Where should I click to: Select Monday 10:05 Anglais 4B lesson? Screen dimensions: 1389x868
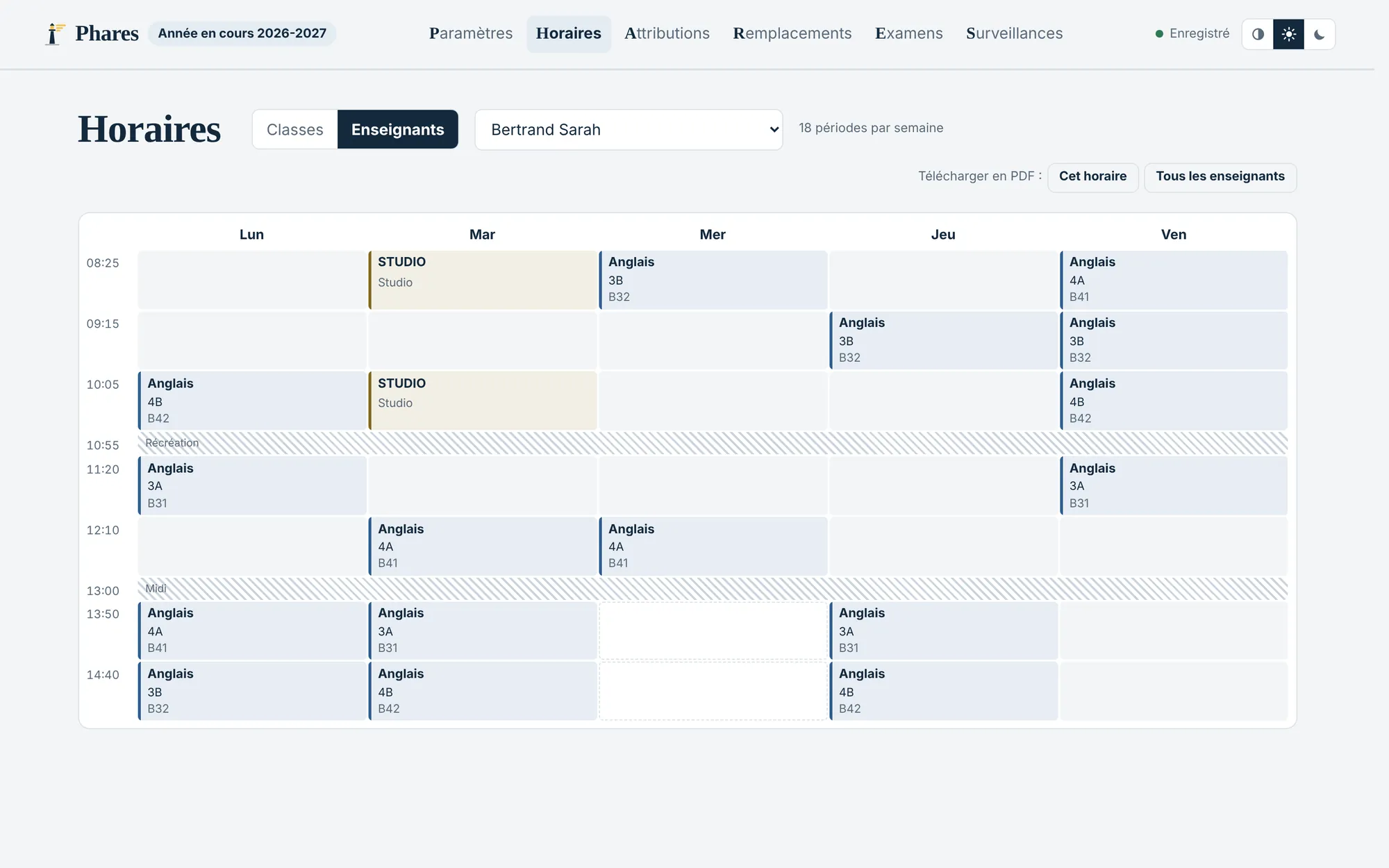(252, 401)
